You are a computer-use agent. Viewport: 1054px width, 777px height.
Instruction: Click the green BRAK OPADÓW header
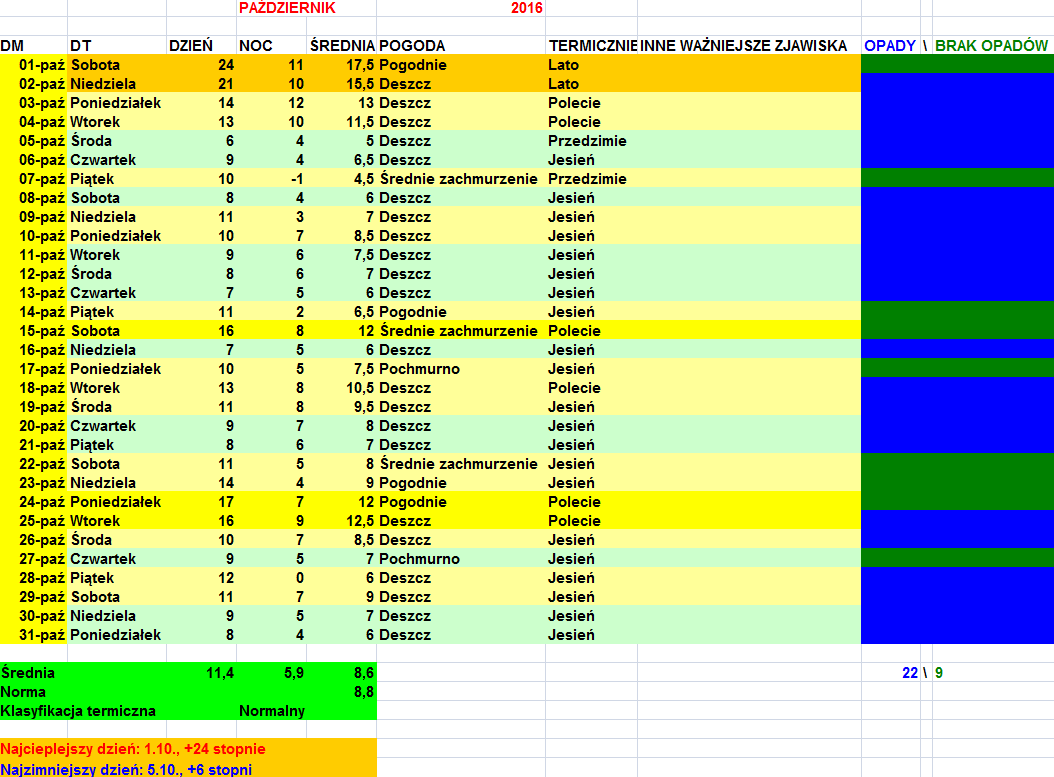(x=991, y=46)
